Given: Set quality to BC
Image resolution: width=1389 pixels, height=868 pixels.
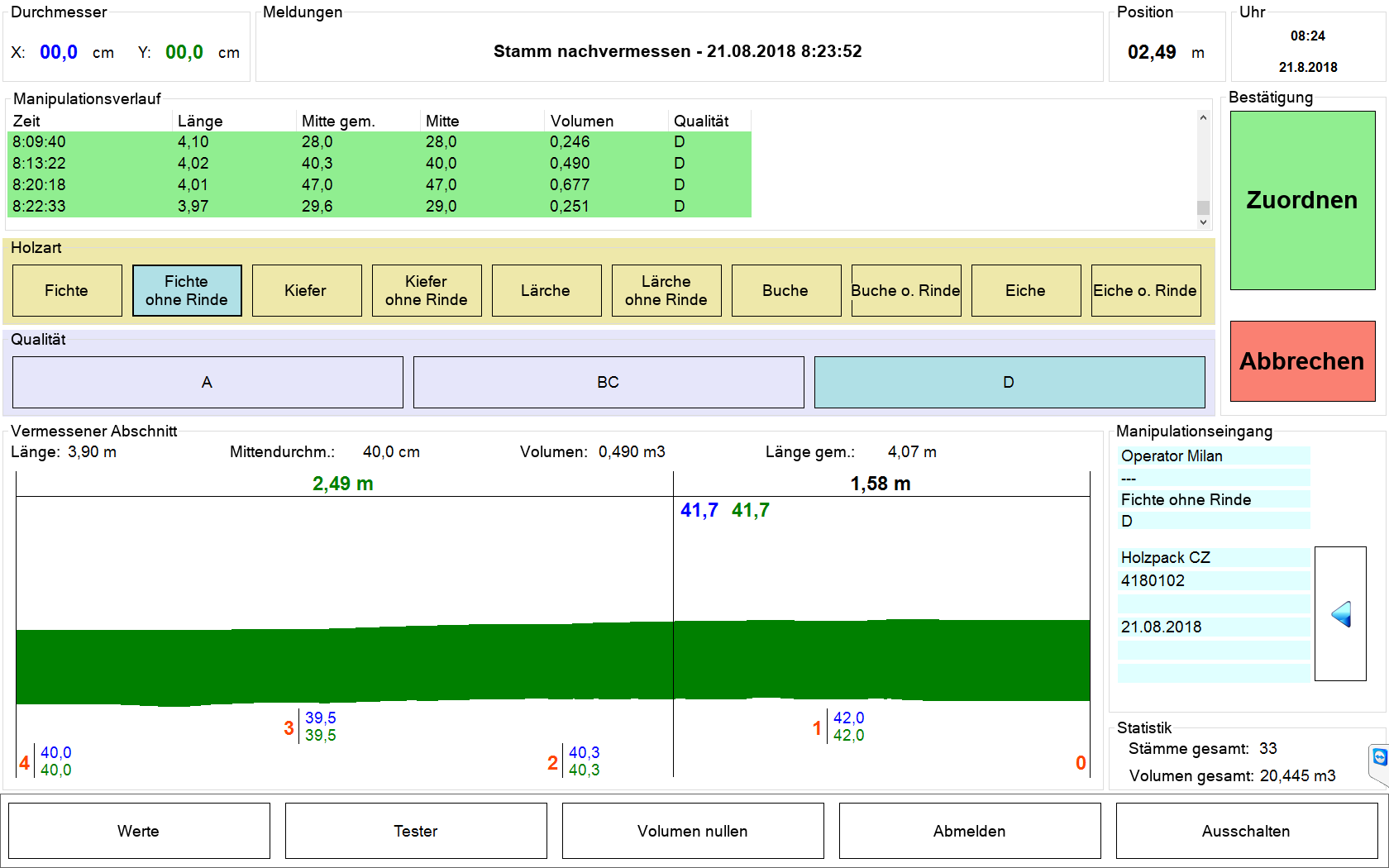Looking at the screenshot, I should pyautogui.click(x=609, y=382).
